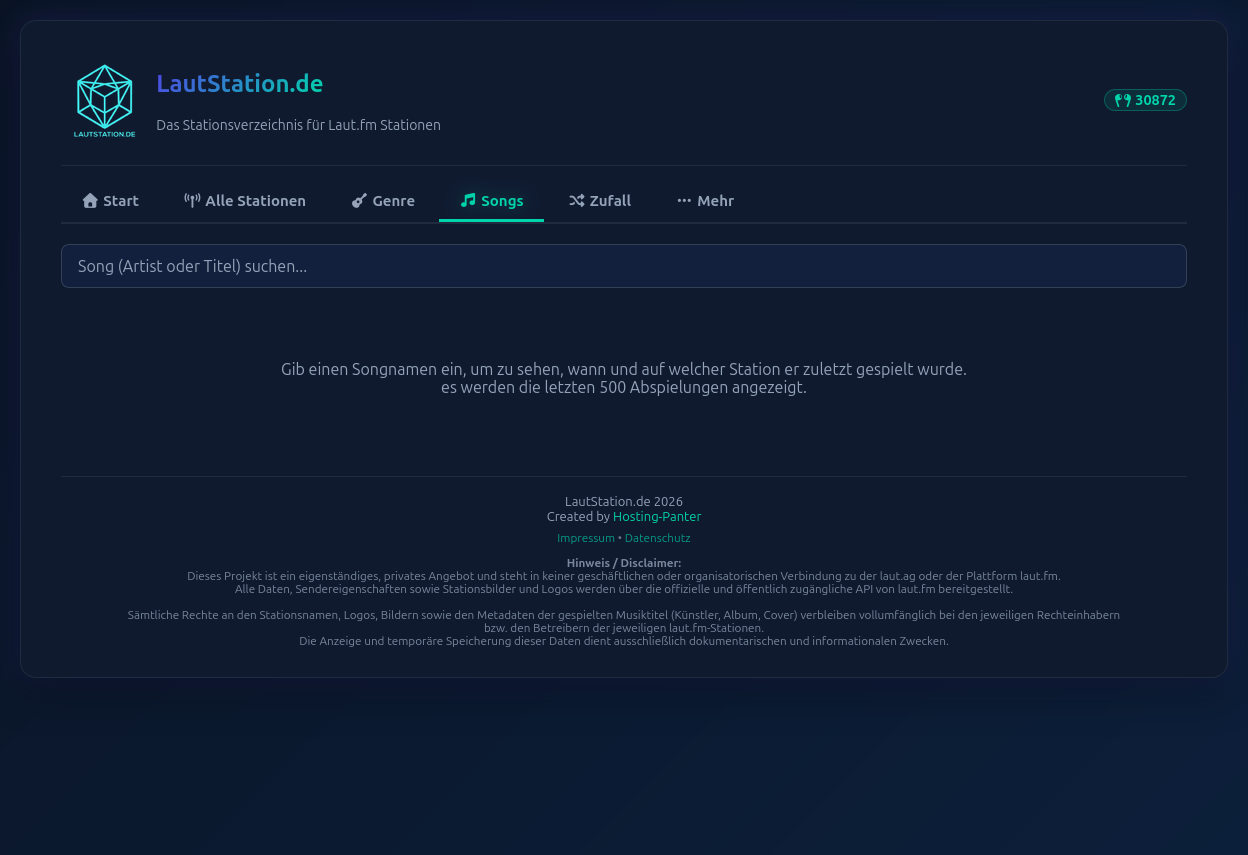This screenshot has height=855, width=1248.
Task: Open the Impressum link
Action: 586,538
